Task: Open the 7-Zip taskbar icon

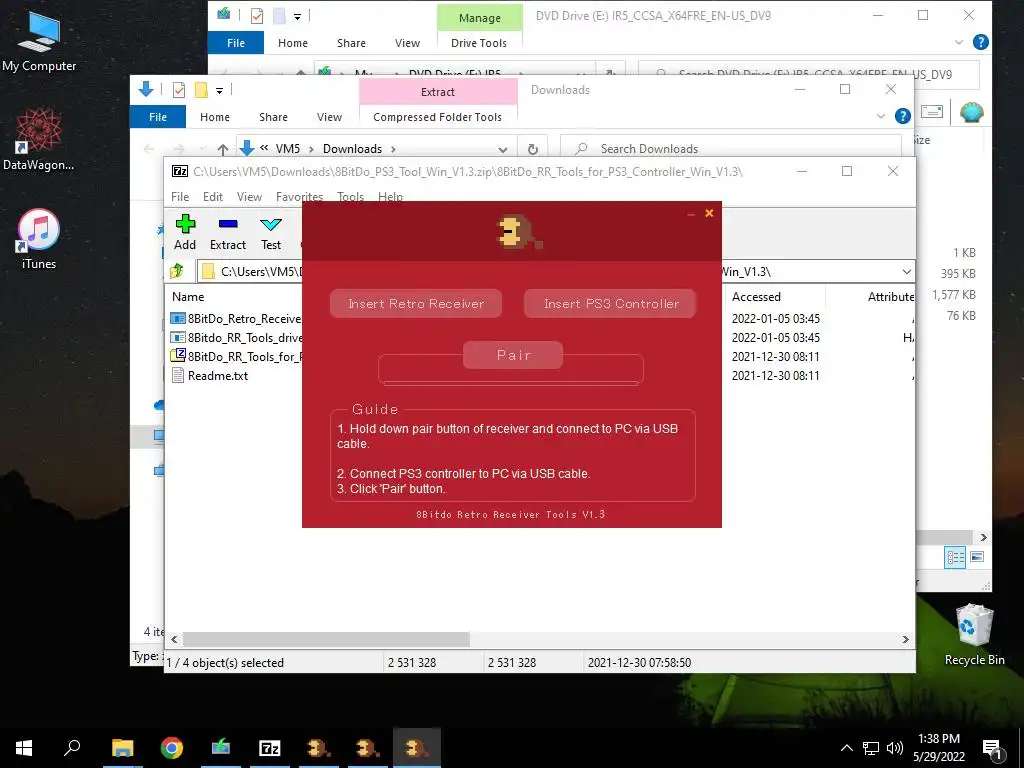Action: [270, 748]
